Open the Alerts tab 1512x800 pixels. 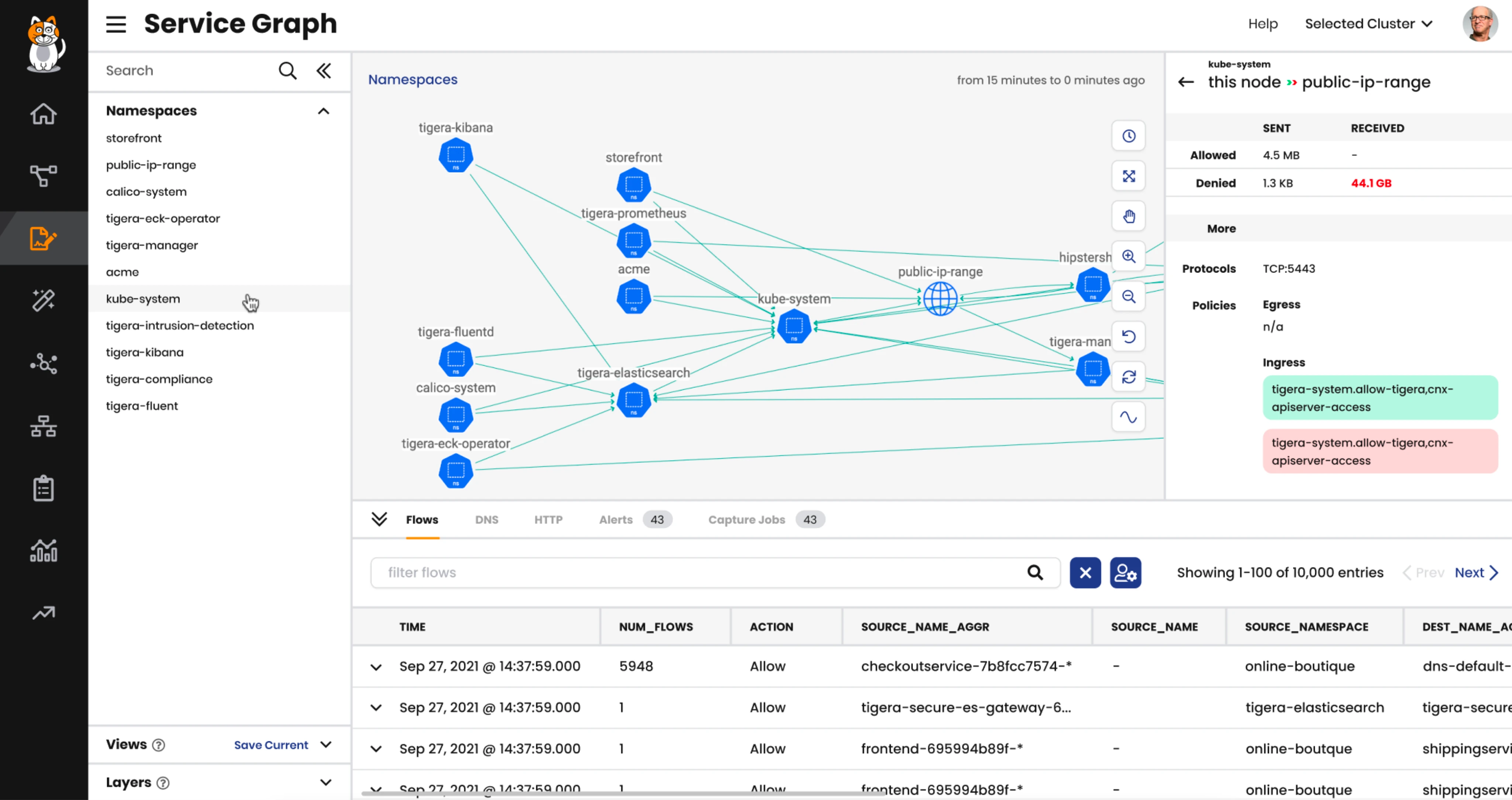[x=616, y=519]
